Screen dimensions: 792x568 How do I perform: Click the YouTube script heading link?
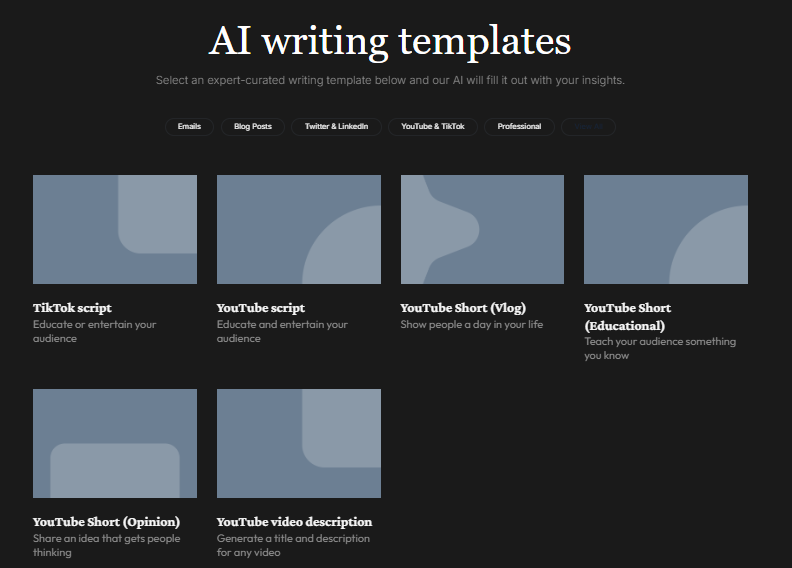pyautogui.click(x=261, y=308)
